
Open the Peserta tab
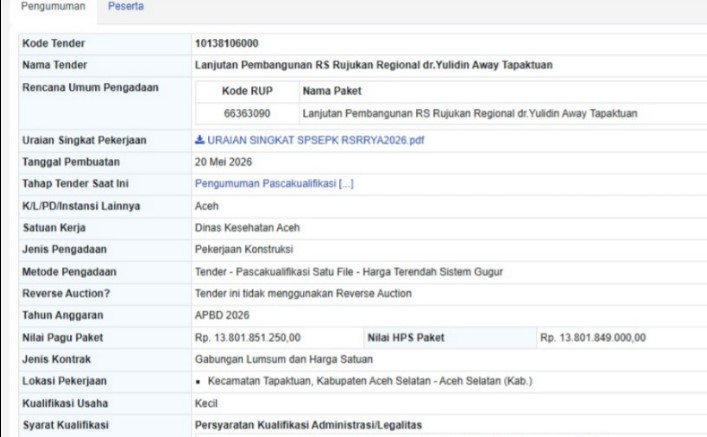pos(125,6)
